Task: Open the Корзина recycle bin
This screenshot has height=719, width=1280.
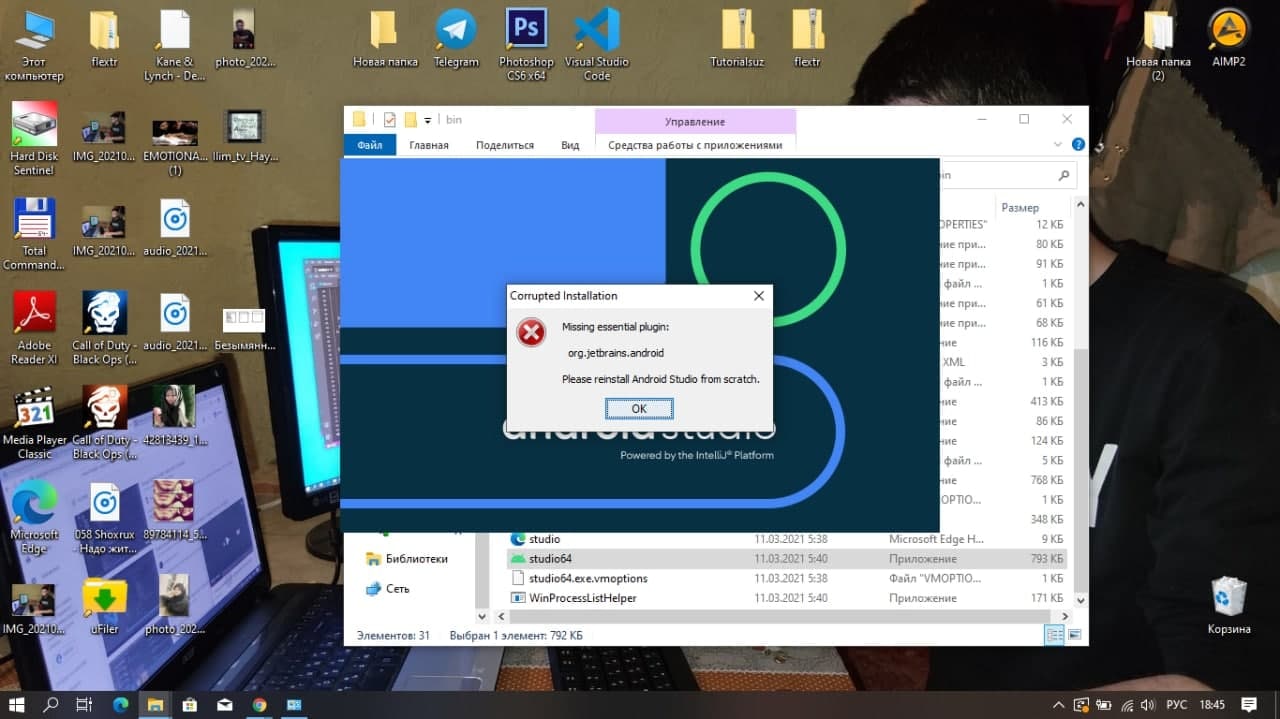Action: [x=1228, y=607]
